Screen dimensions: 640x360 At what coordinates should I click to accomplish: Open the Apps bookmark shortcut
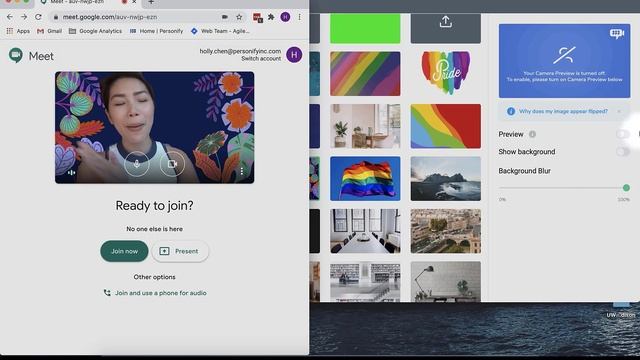click(18, 31)
